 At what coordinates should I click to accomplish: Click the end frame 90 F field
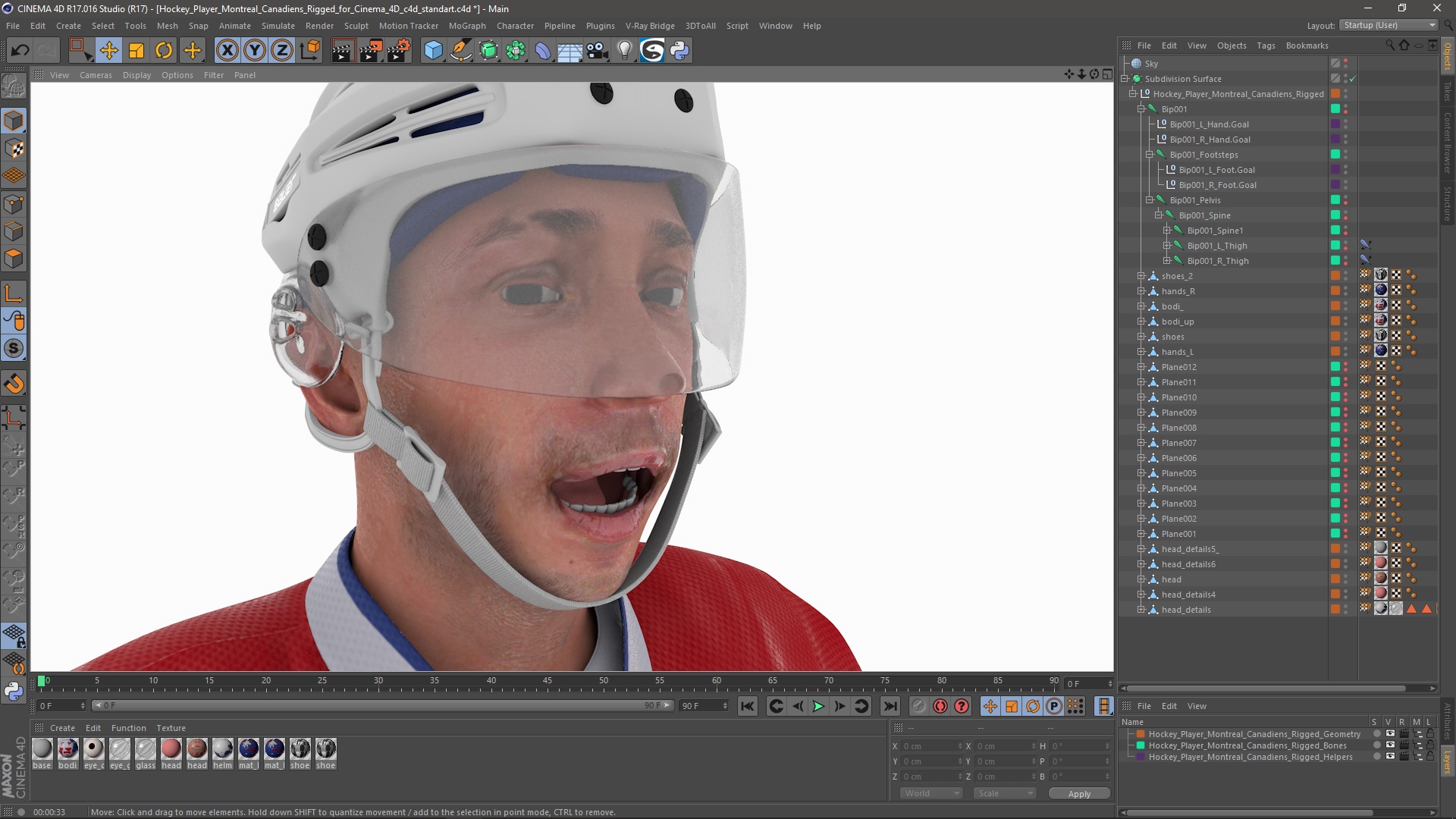[704, 706]
